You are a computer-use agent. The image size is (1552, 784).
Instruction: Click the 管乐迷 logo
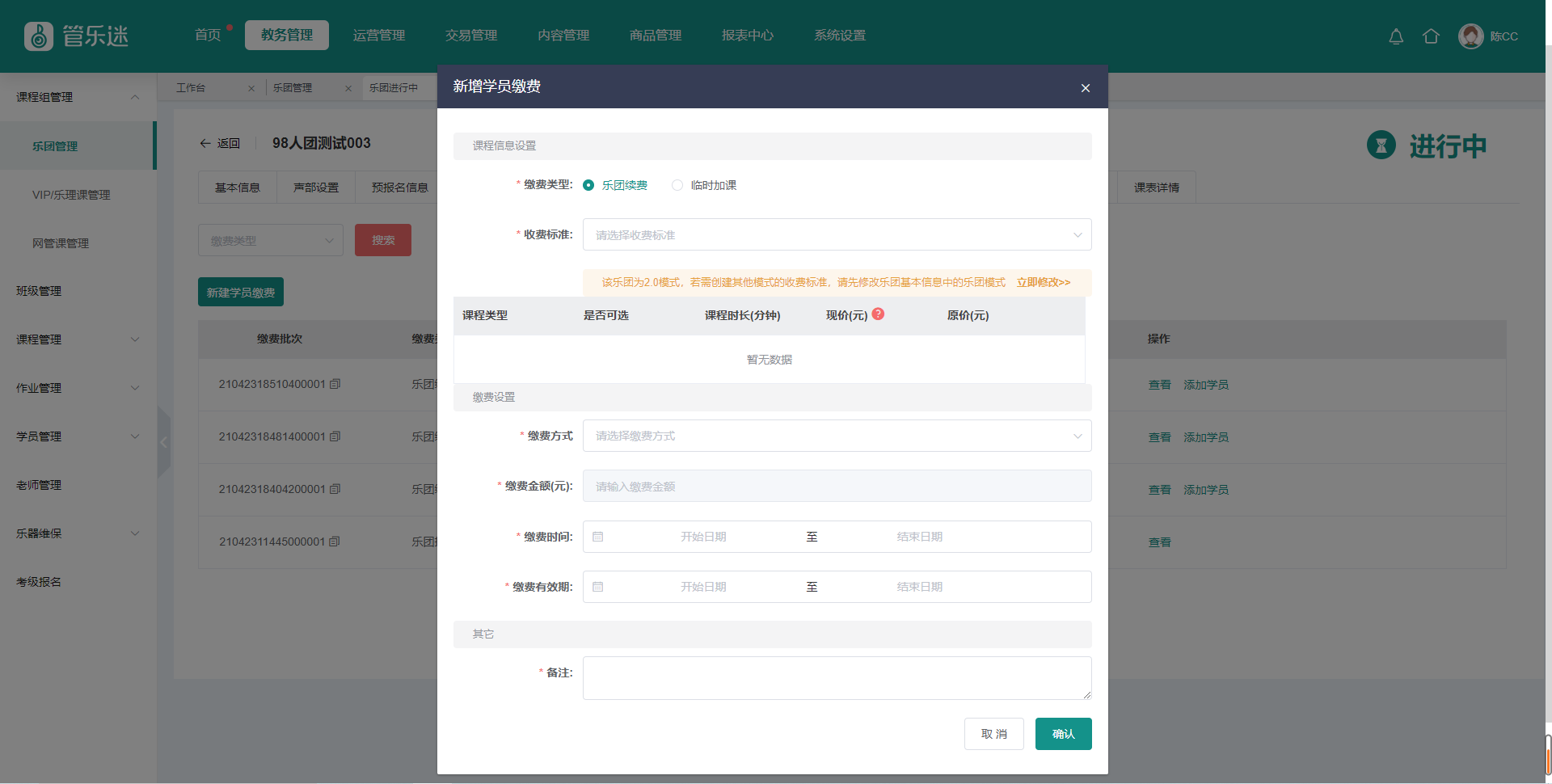coord(77,36)
